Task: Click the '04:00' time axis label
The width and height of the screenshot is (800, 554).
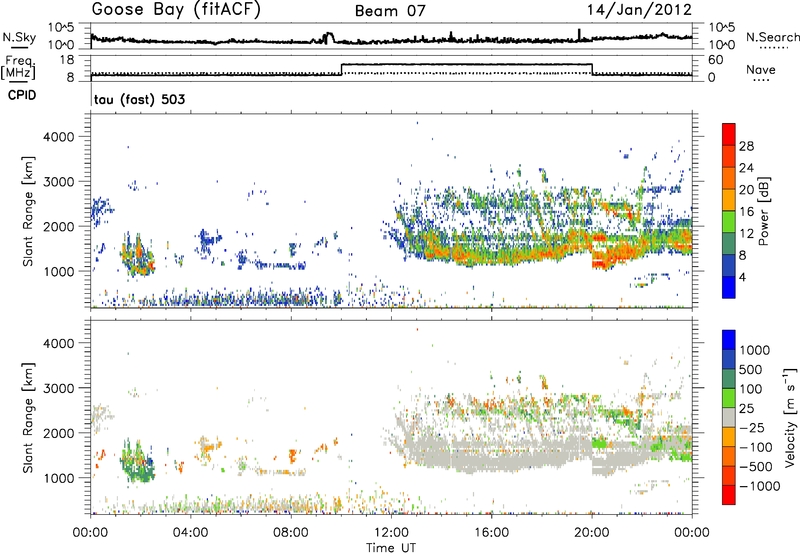Action: [190, 533]
